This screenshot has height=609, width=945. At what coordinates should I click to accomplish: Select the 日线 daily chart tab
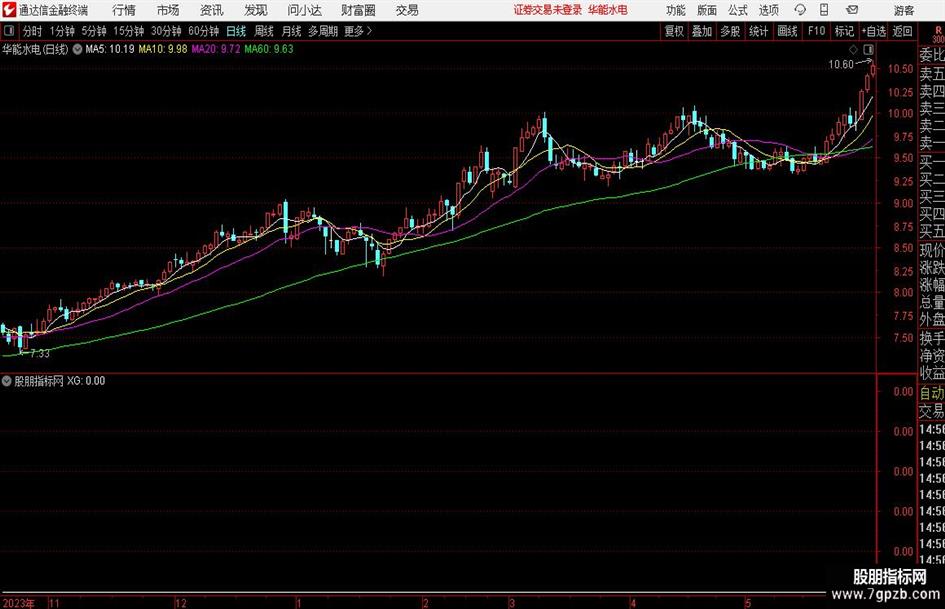(x=236, y=31)
